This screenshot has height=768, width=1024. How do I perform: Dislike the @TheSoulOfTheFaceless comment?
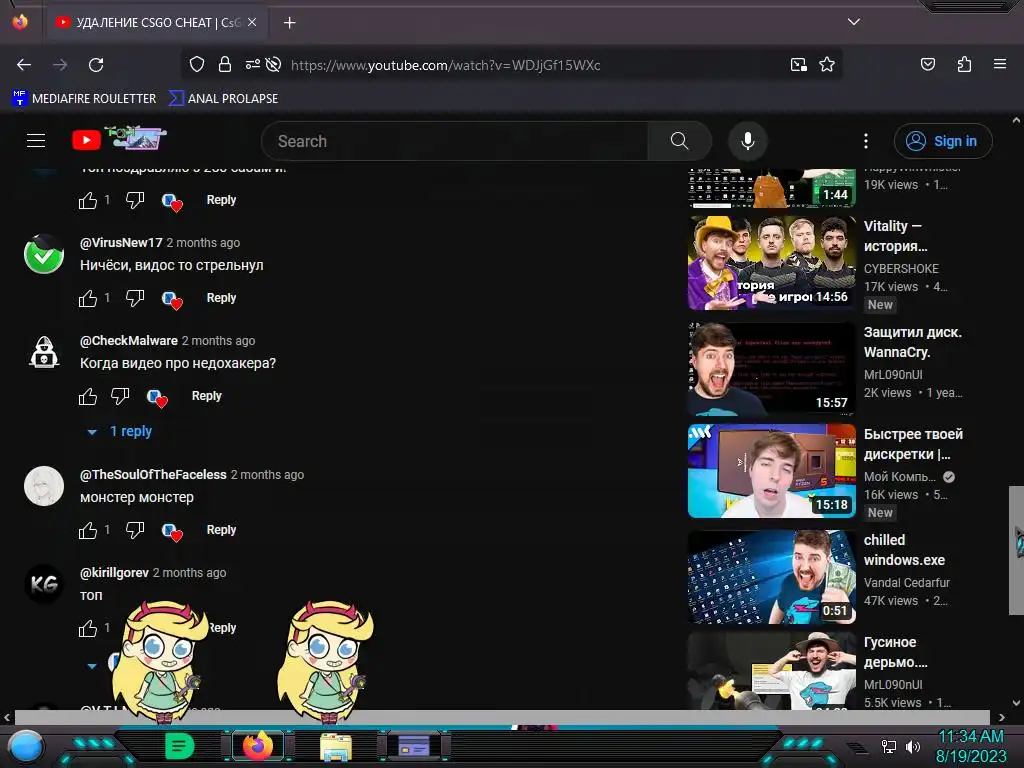click(x=135, y=530)
